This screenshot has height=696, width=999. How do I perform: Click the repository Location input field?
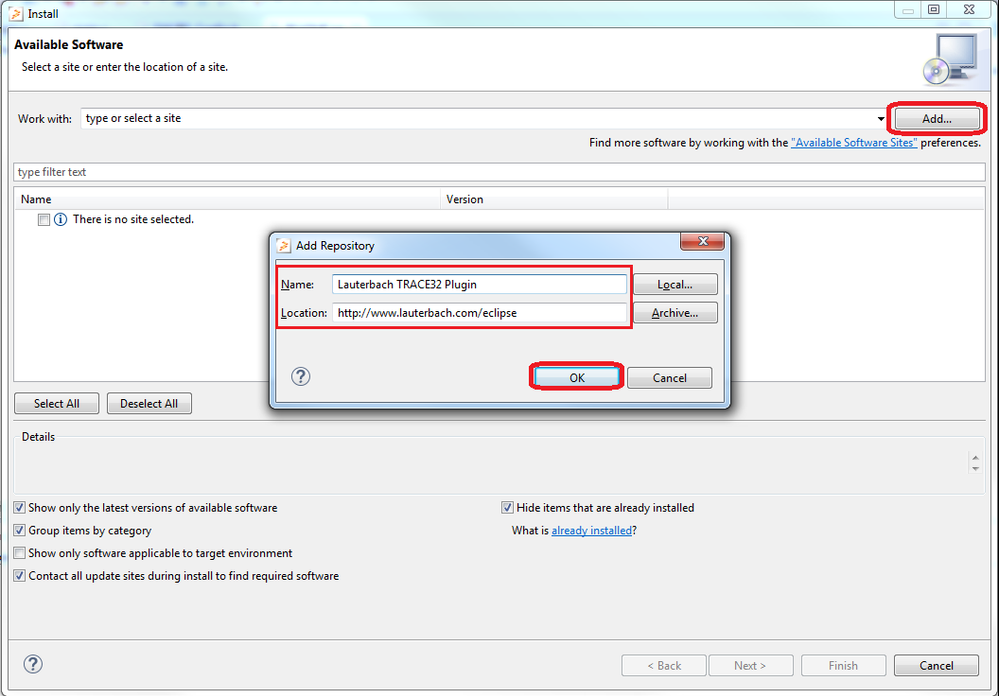(x=479, y=313)
